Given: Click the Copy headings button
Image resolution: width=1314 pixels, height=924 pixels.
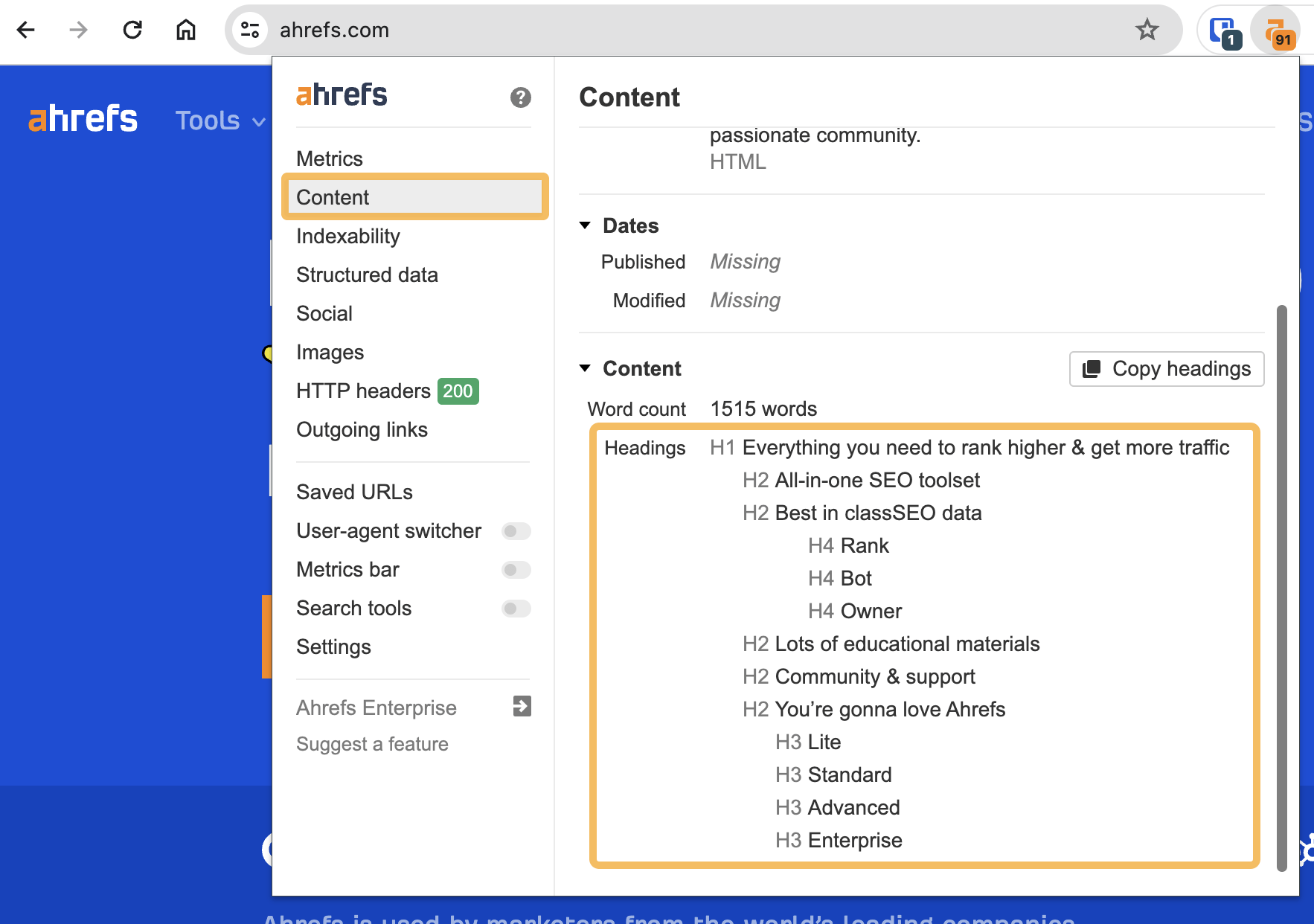Looking at the screenshot, I should pos(1165,368).
